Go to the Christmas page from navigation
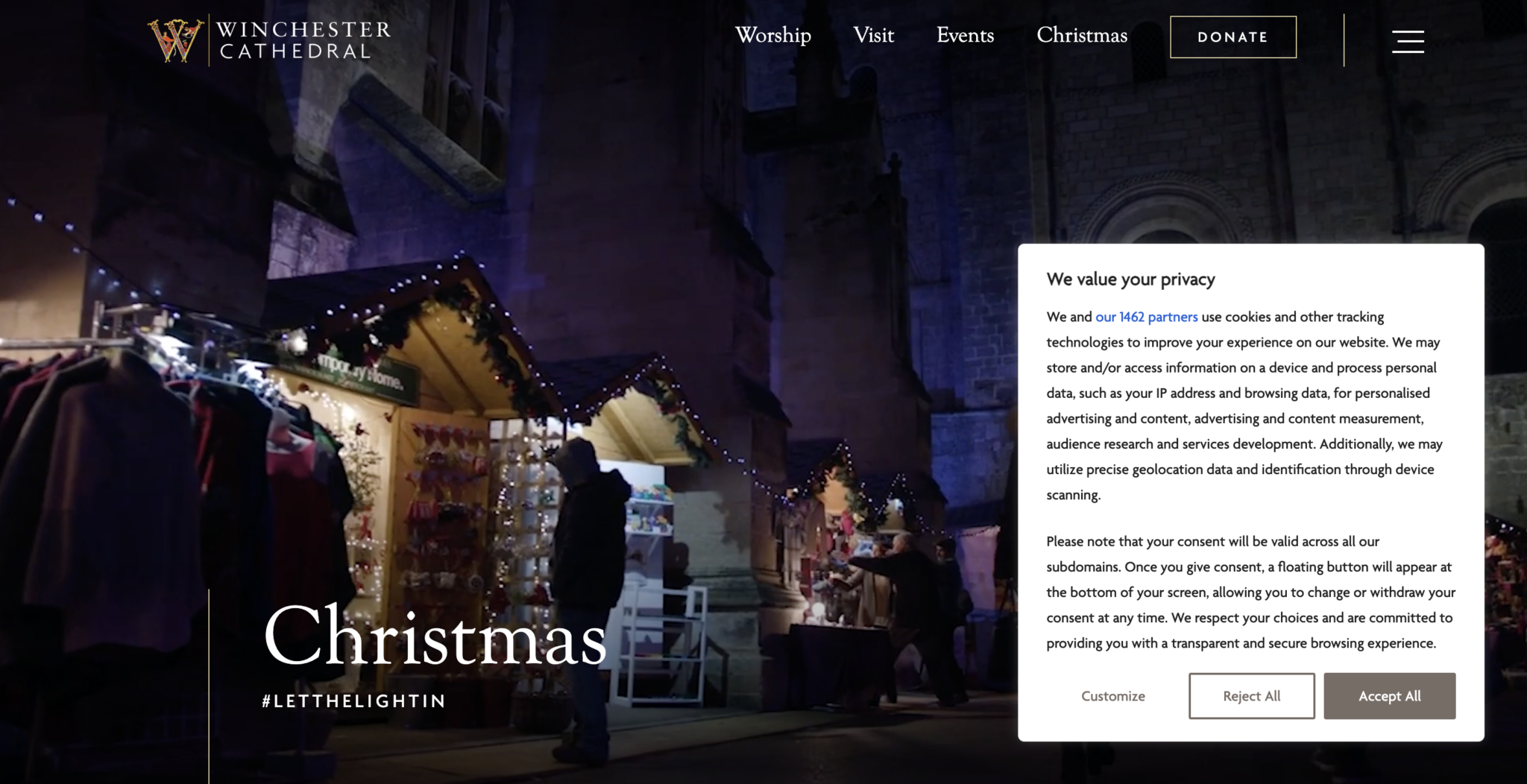Image resolution: width=1527 pixels, height=784 pixels. [1081, 36]
